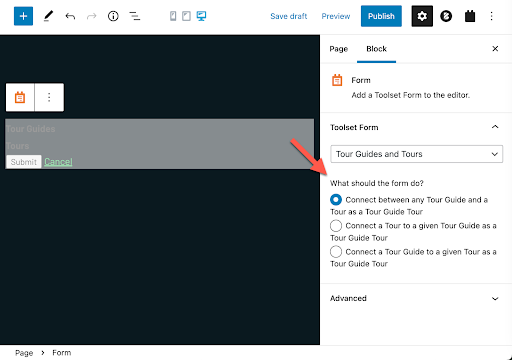Open the round black-and-white plugin icon
This screenshot has width=512, height=360.
(x=446, y=16)
